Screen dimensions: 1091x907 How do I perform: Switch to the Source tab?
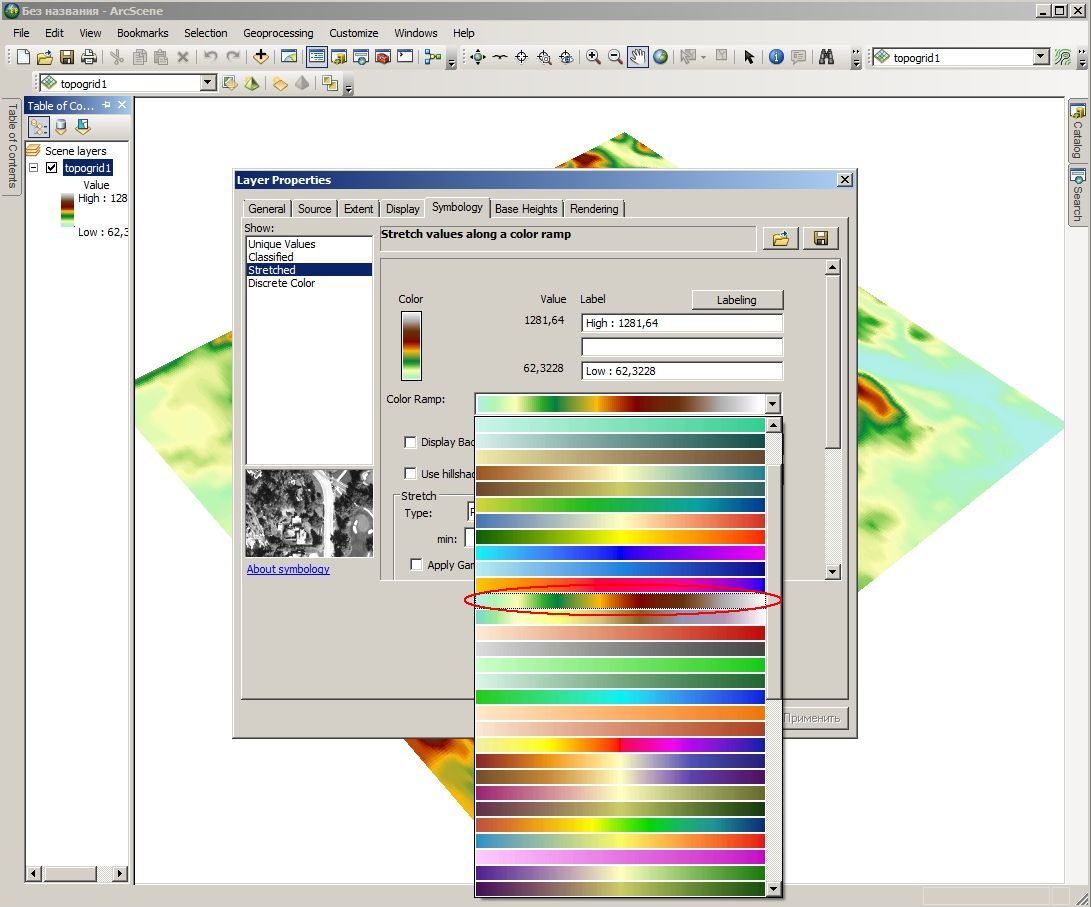[x=314, y=209]
